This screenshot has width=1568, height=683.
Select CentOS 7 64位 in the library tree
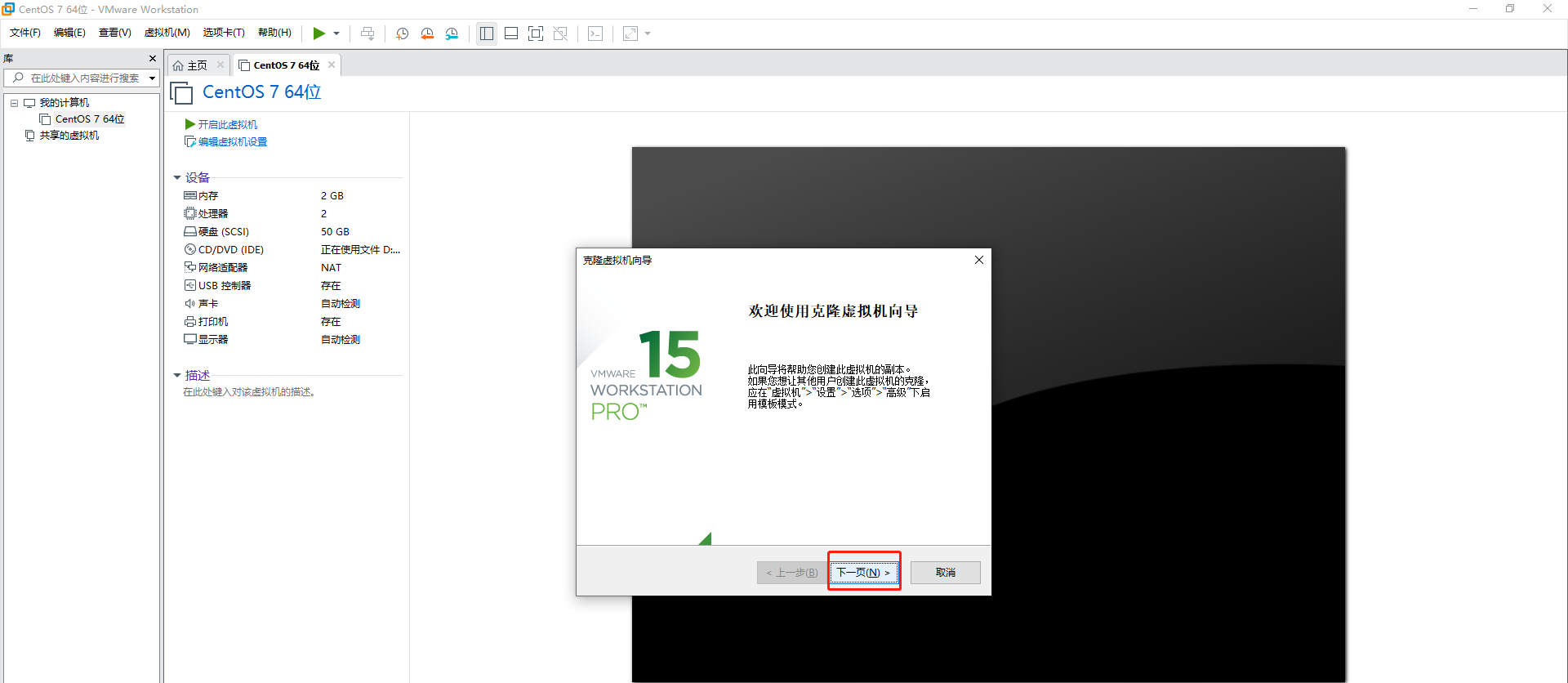(x=90, y=119)
